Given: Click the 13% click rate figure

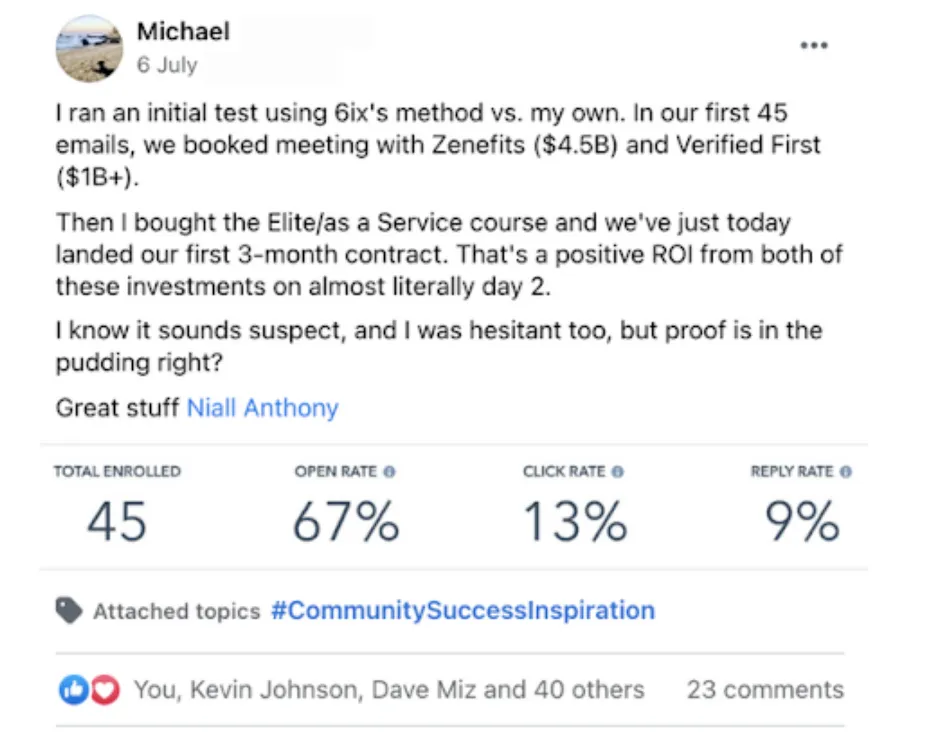Looking at the screenshot, I should pyautogui.click(x=574, y=521).
